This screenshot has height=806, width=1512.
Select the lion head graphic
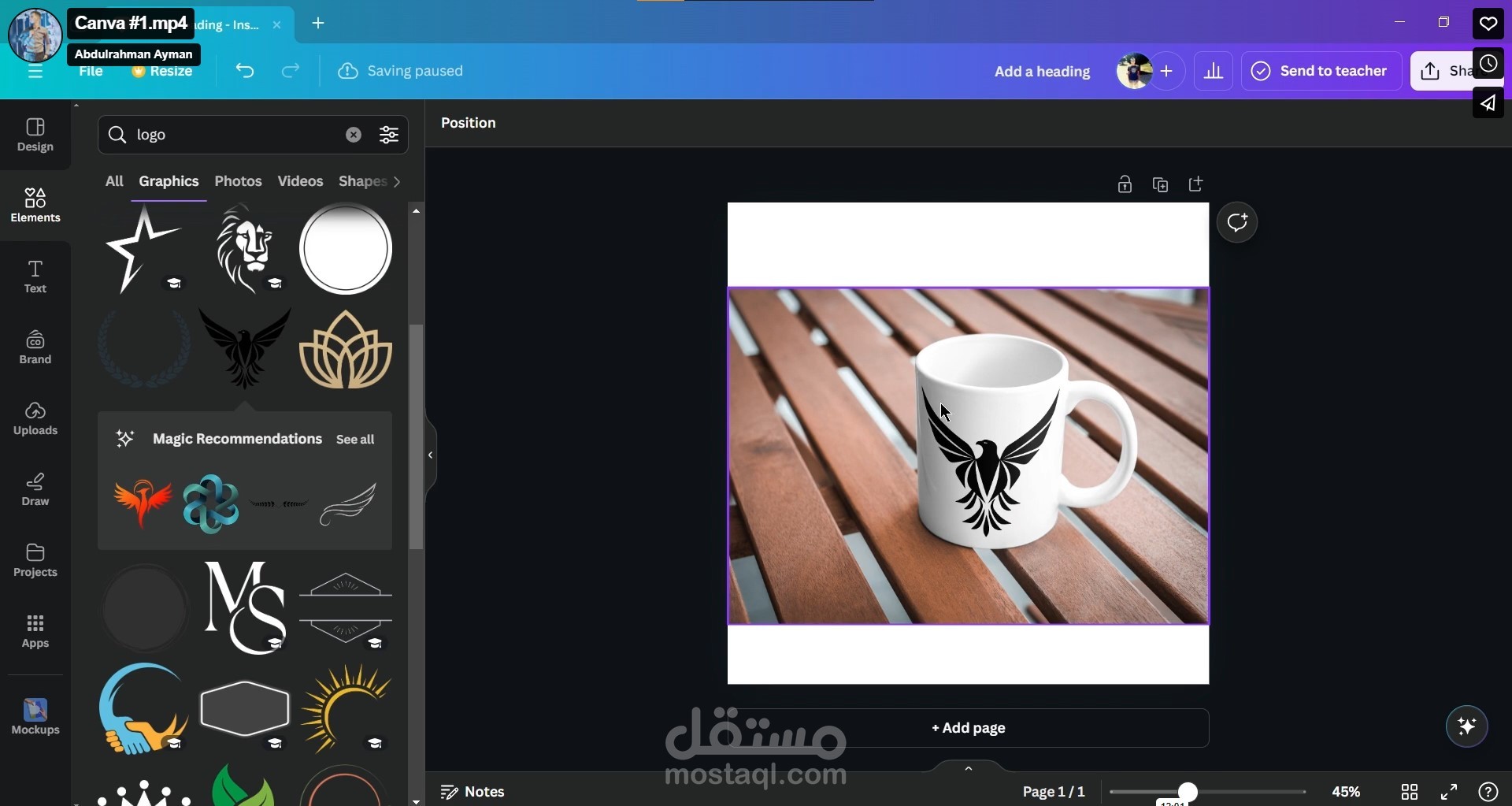(x=246, y=249)
